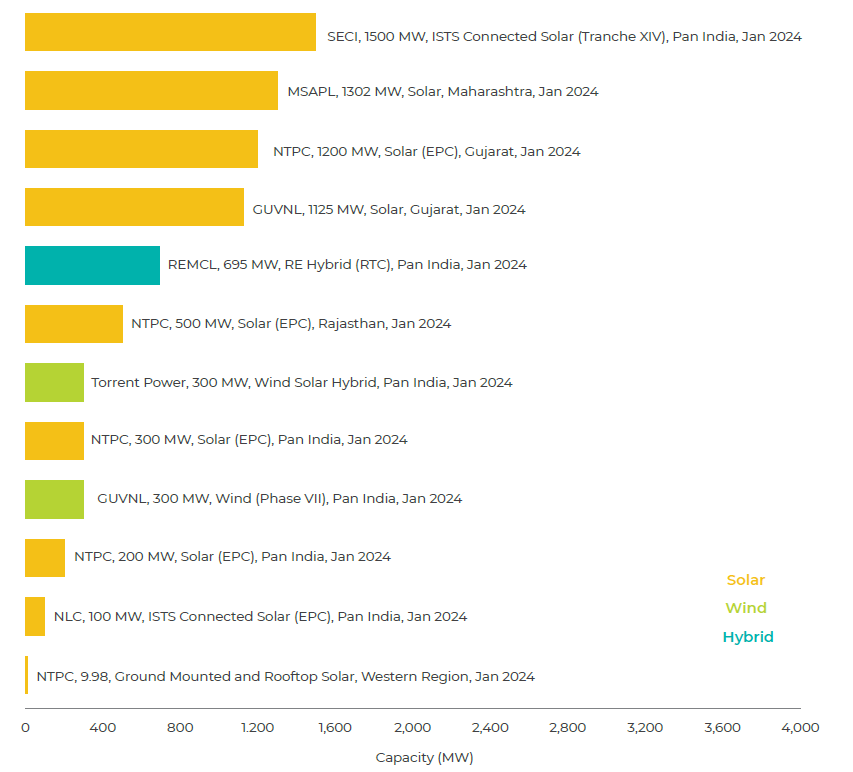Toggle the Wind legend entry

[x=746, y=608]
